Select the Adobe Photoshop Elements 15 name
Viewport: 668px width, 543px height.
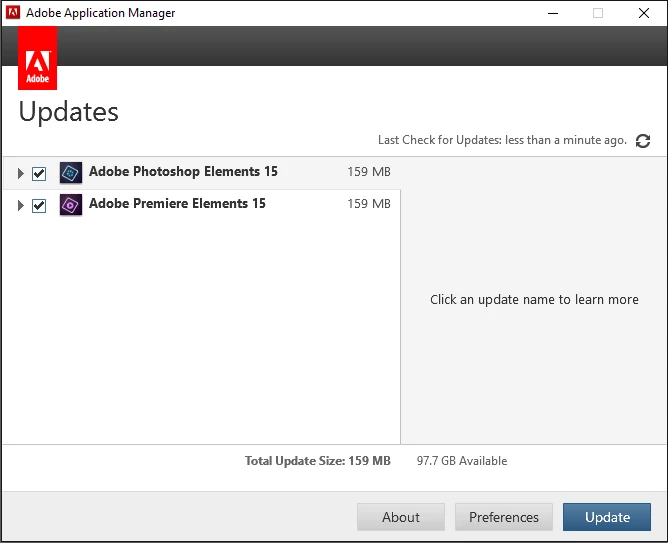point(183,172)
